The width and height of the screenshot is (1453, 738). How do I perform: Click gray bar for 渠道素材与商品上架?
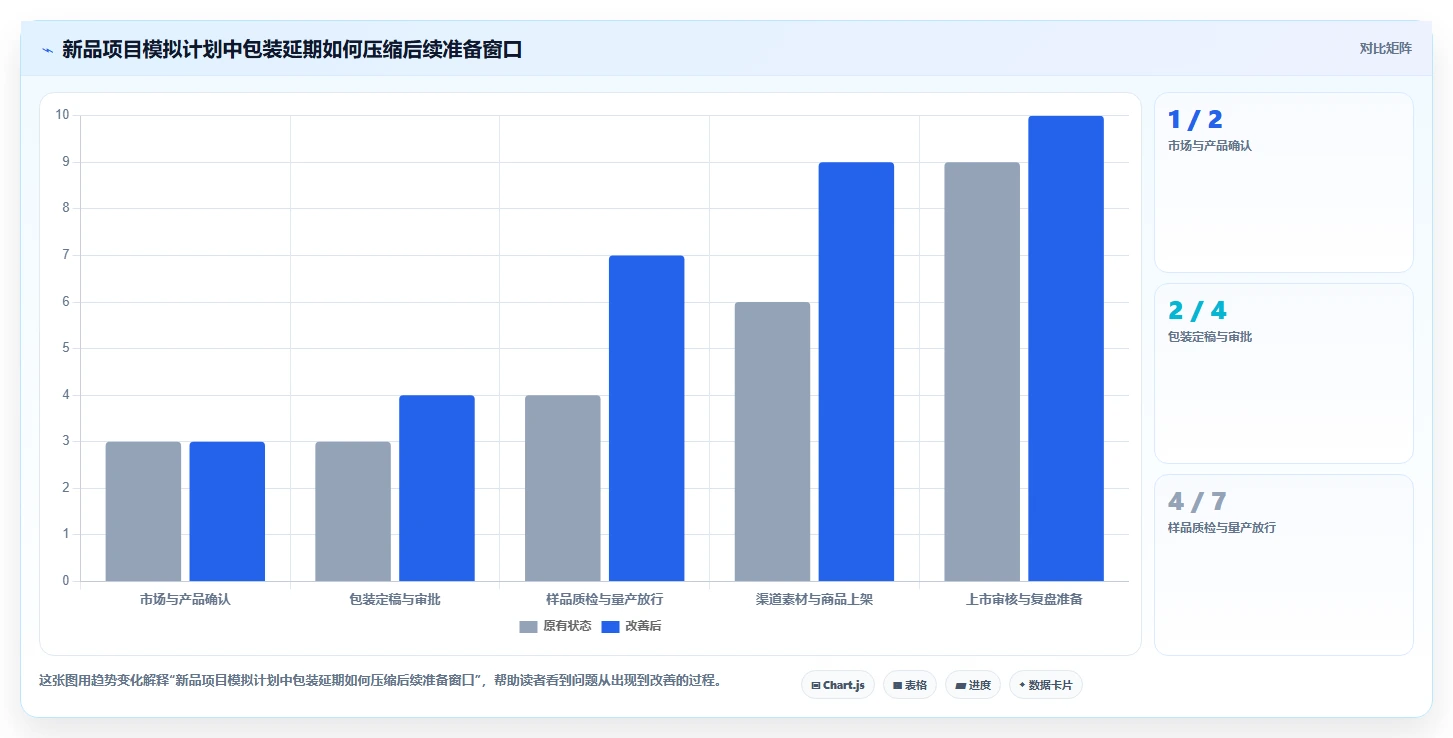773,441
